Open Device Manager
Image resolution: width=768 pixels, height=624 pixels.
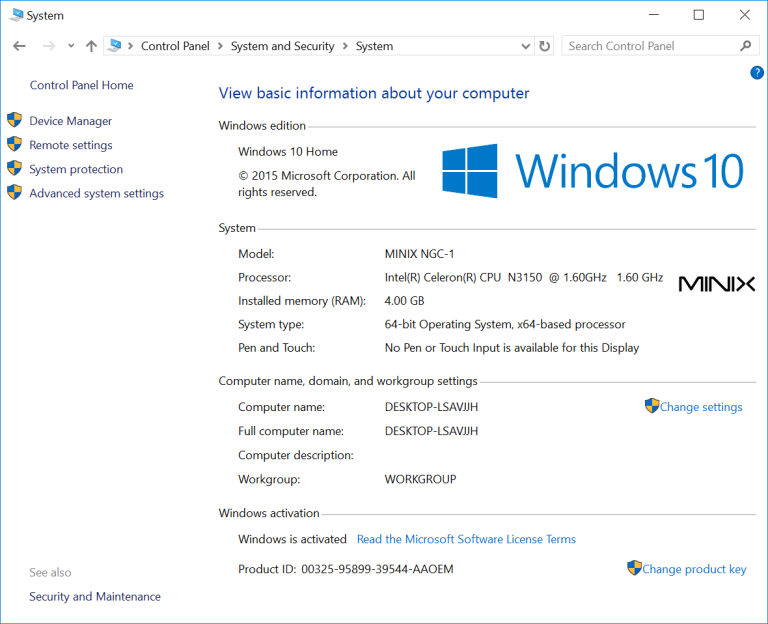pos(71,121)
